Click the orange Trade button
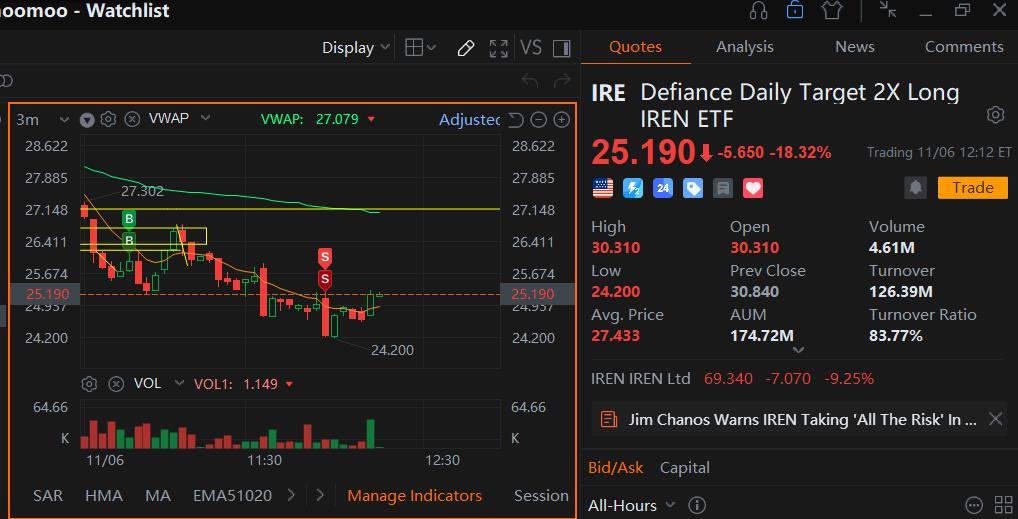The width and height of the screenshot is (1018, 519). pyautogui.click(x=972, y=188)
